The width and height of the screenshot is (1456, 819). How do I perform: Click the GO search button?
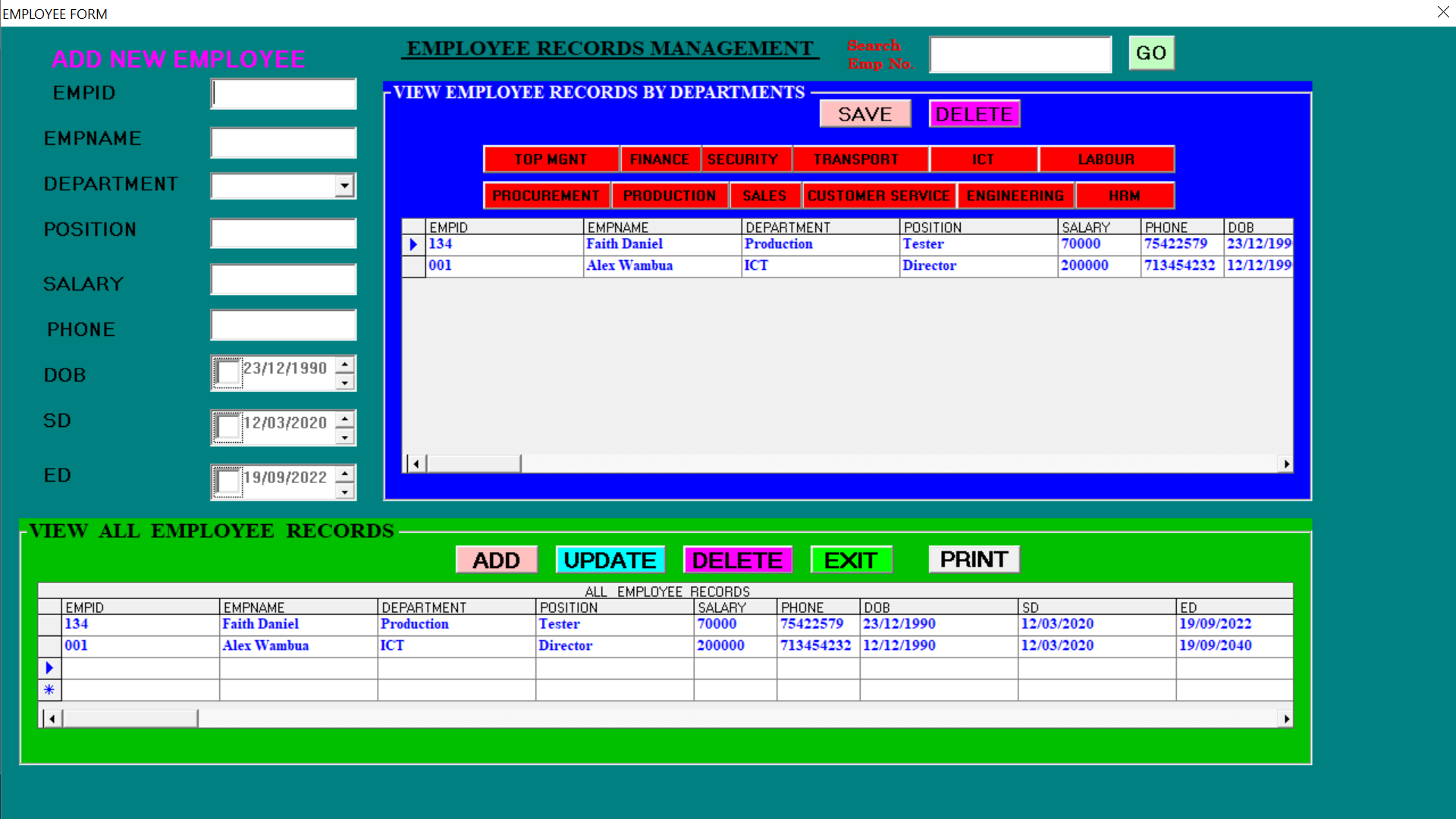pyautogui.click(x=1150, y=53)
